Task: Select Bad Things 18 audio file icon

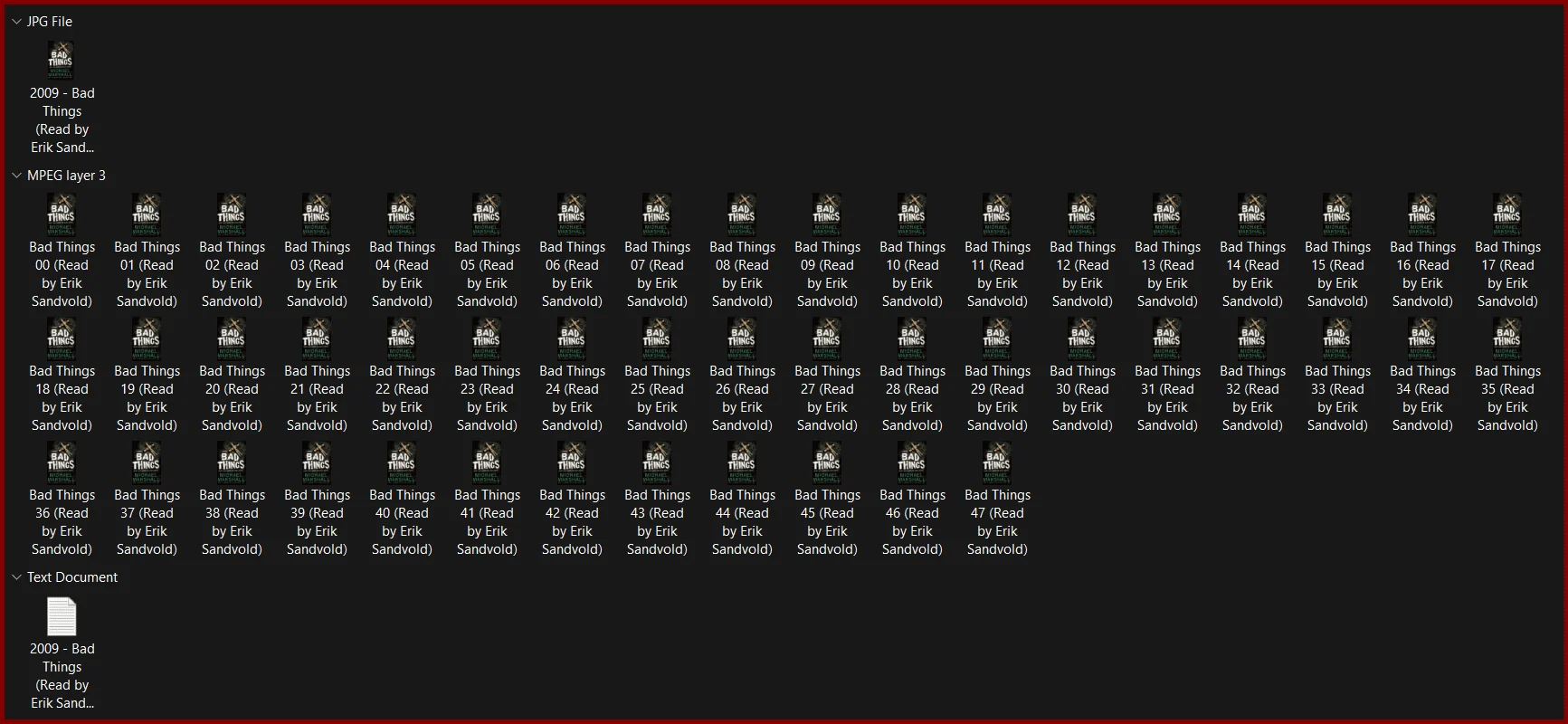Action: tap(62, 338)
